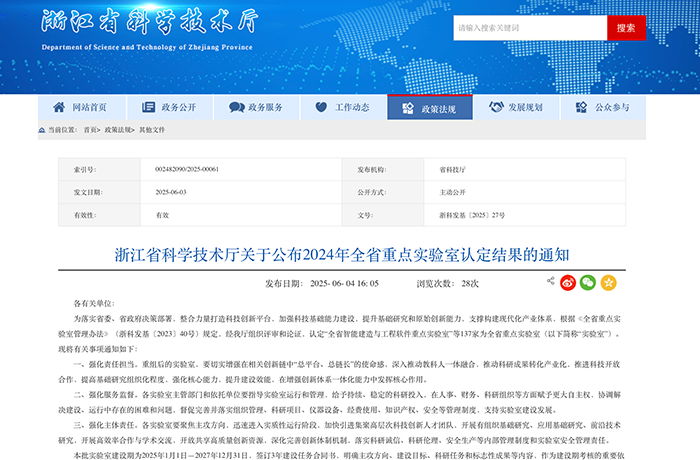
Task: Click the gray share icon
Action: tap(550, 281)
